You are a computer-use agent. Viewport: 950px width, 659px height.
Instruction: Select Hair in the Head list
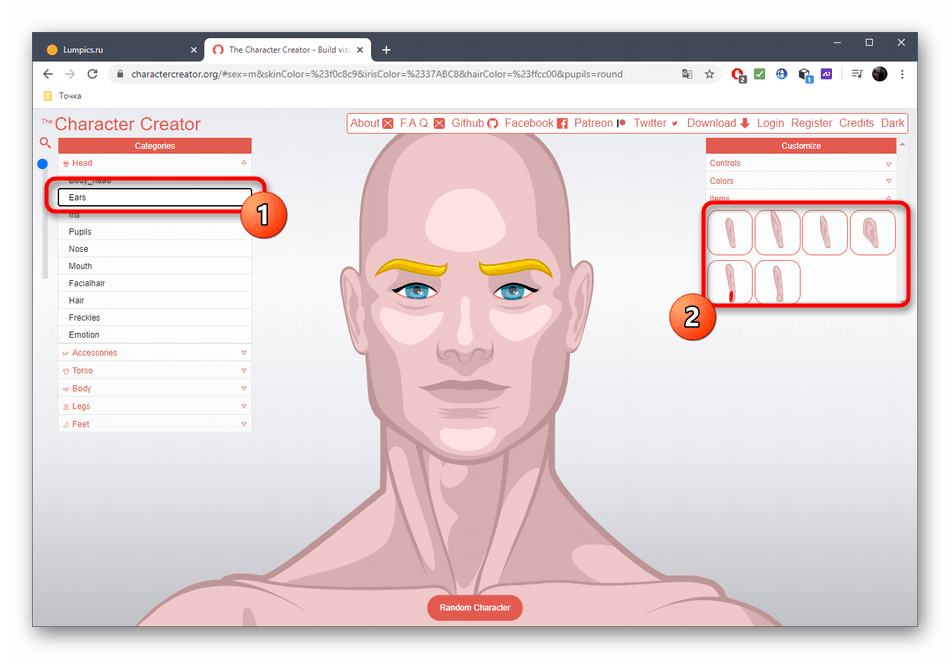point(77,300)
